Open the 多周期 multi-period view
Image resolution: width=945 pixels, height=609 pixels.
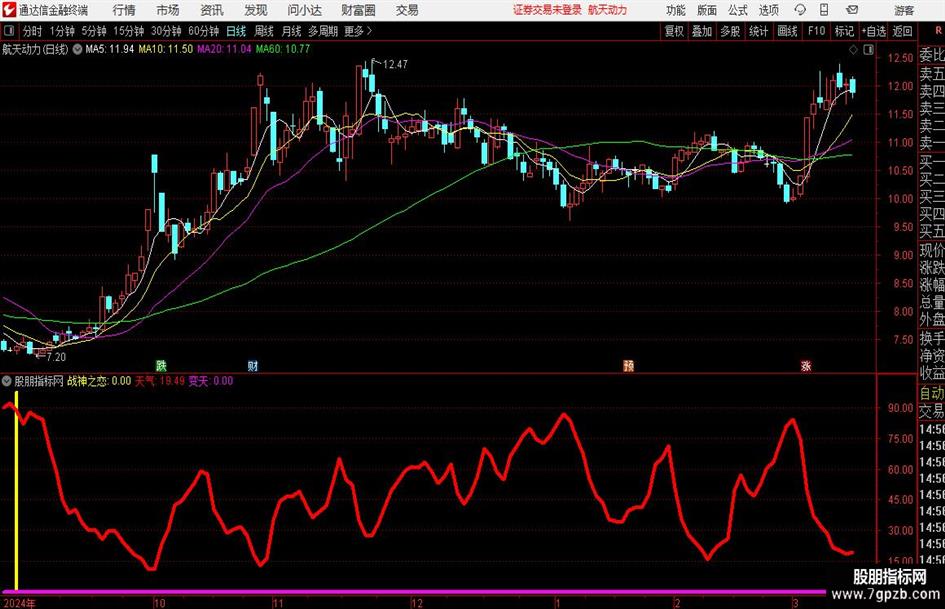(x=323, y=31)
